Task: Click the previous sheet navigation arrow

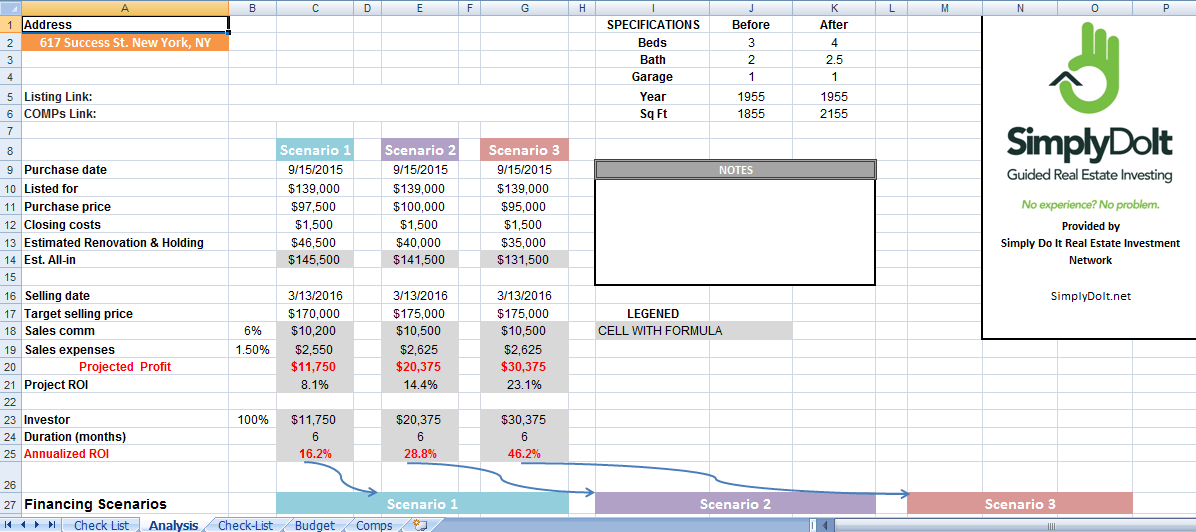Action: point(23,525)
